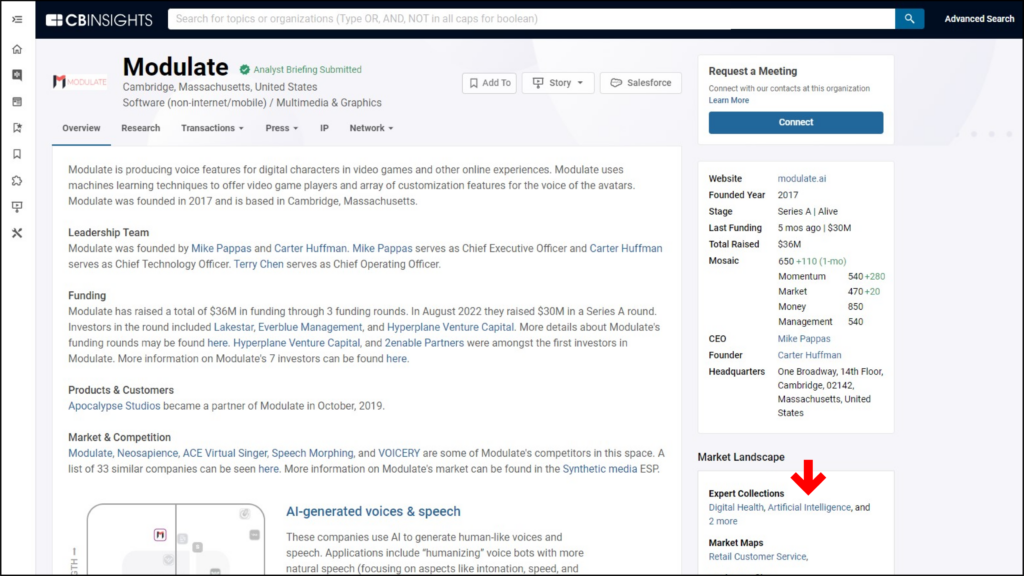
Task: Expand the left sidebar menu
Action: [17, 19]
